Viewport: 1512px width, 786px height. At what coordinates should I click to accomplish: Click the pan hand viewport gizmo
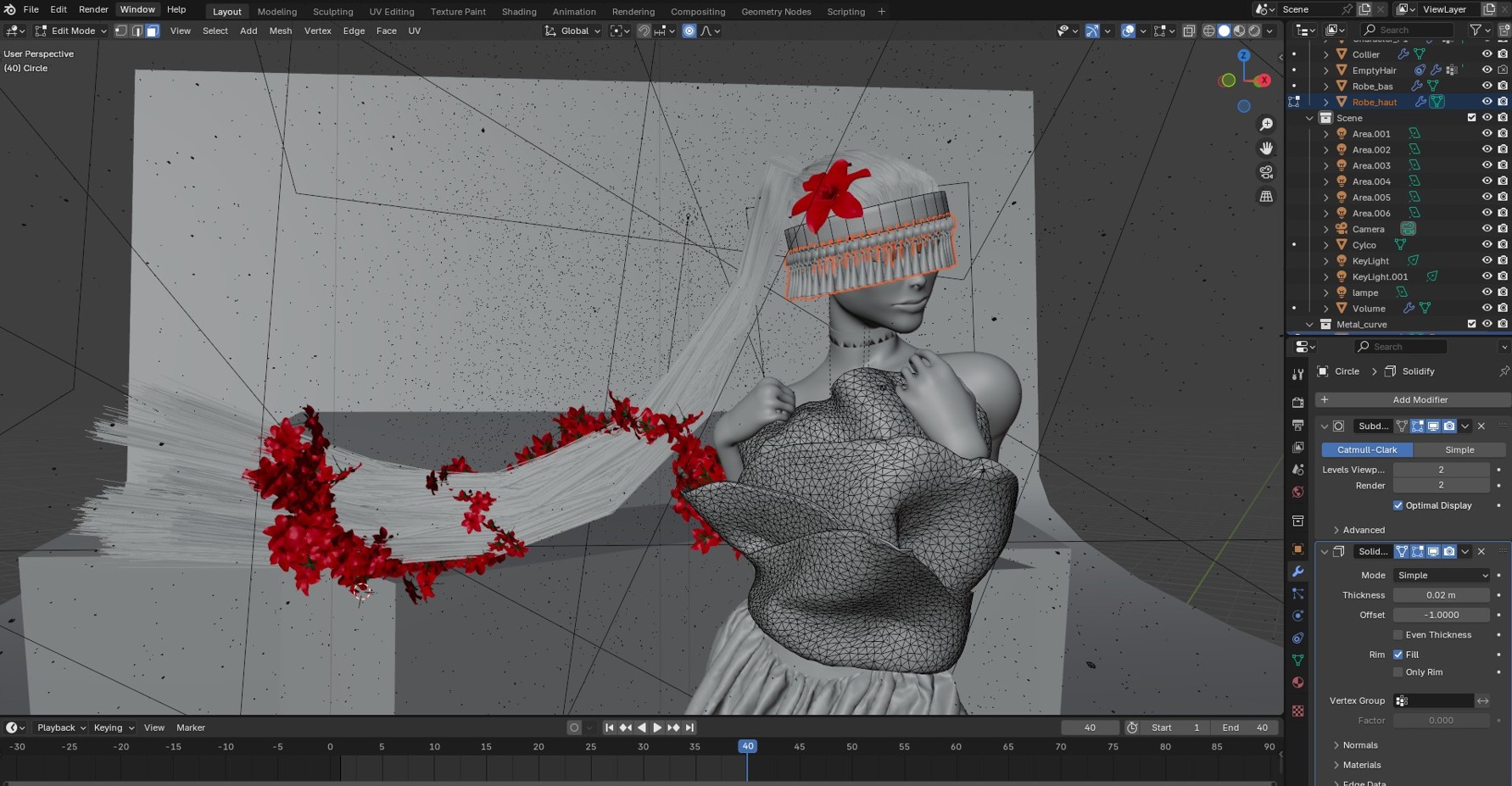coord(1266,148)
